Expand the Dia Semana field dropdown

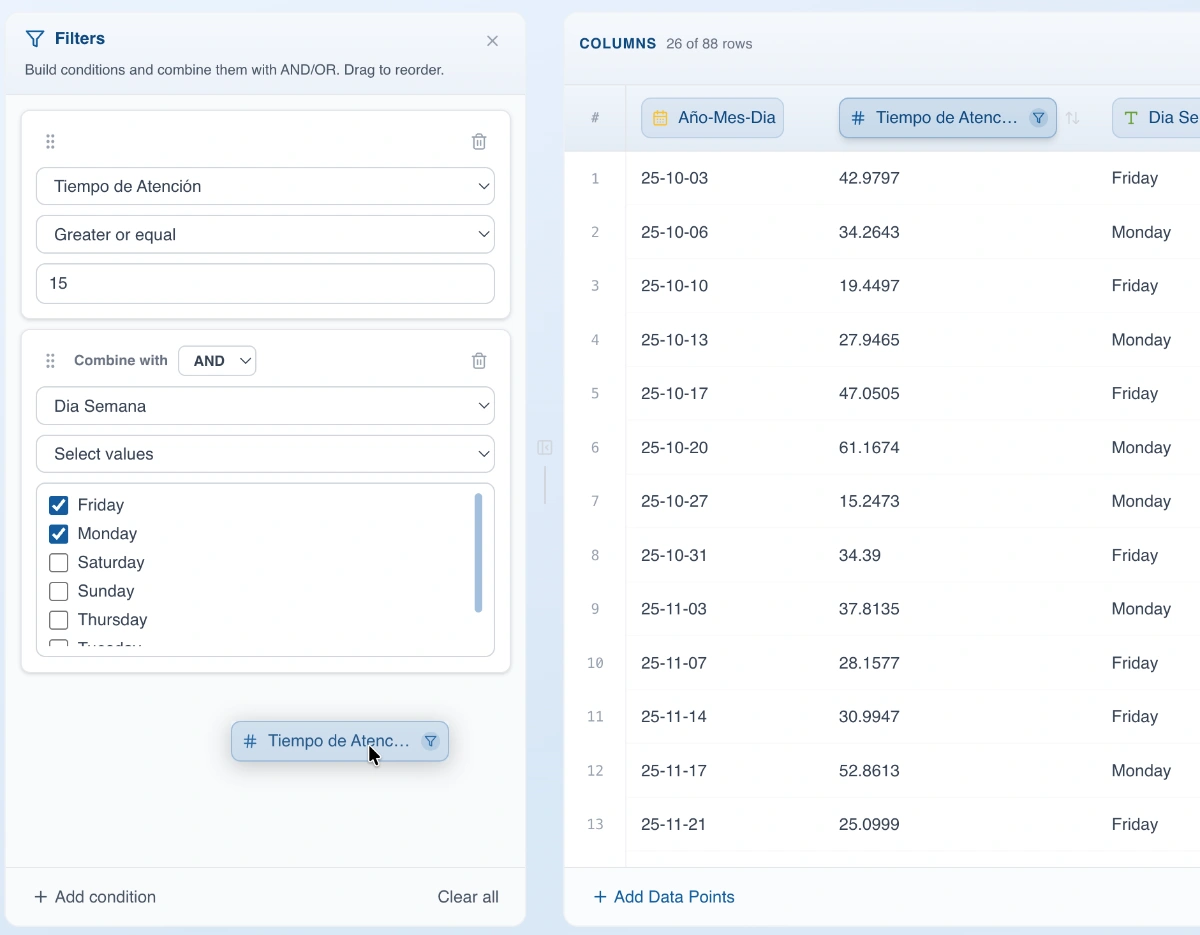[x=265, y=406]
